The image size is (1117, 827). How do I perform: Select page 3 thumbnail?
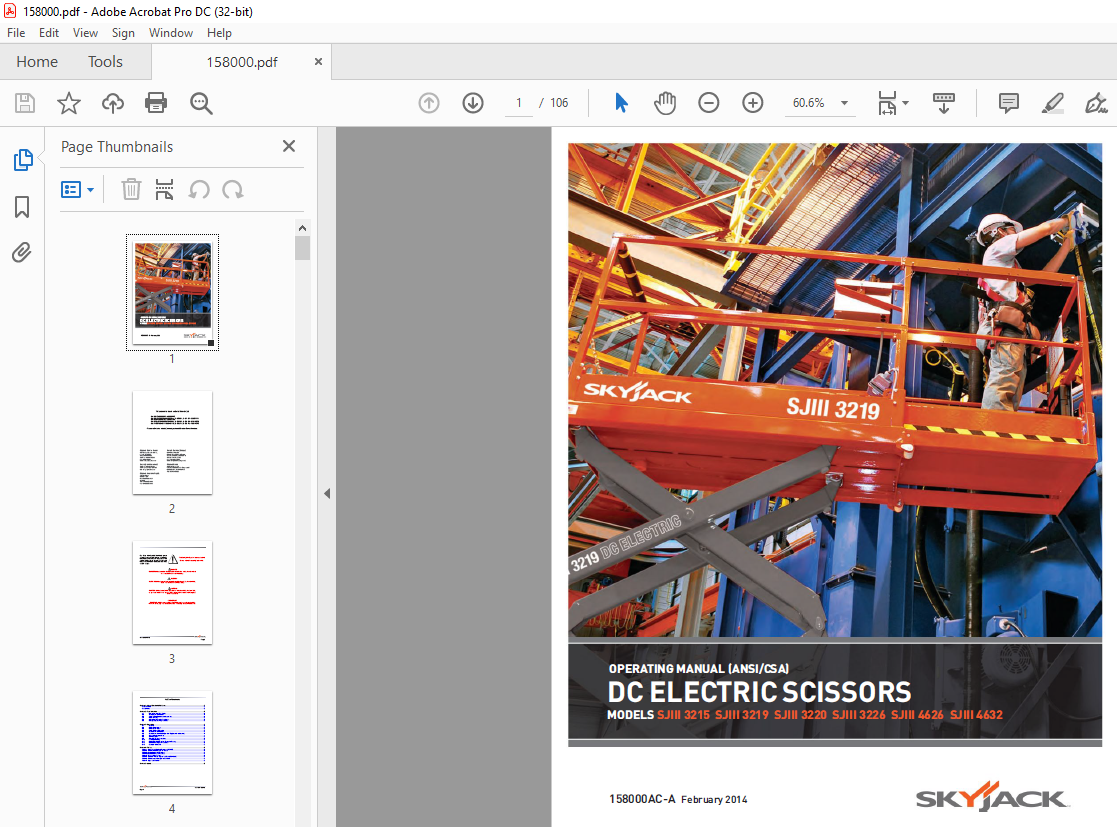pos(172,593)
